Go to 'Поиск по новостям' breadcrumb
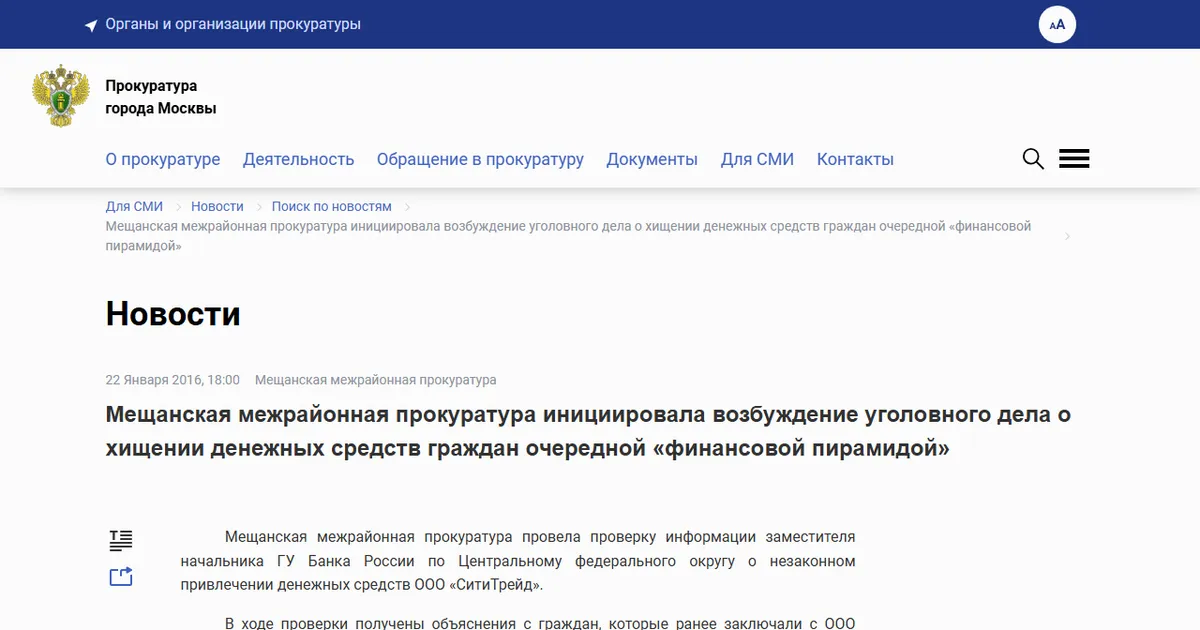This screenshot has width=1200, height=630. click(332, 207)
